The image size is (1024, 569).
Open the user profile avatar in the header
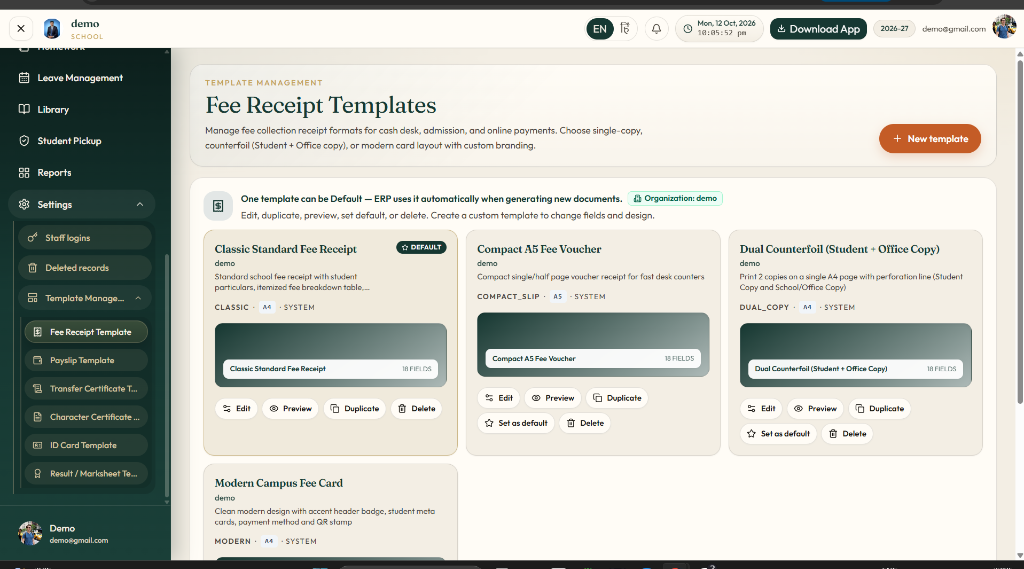click(1004, 27)
